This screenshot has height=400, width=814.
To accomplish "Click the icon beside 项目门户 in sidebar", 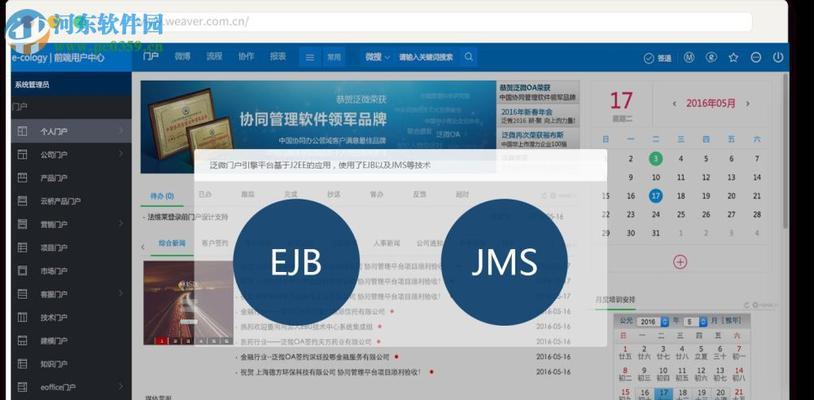I will pos(22,247).
